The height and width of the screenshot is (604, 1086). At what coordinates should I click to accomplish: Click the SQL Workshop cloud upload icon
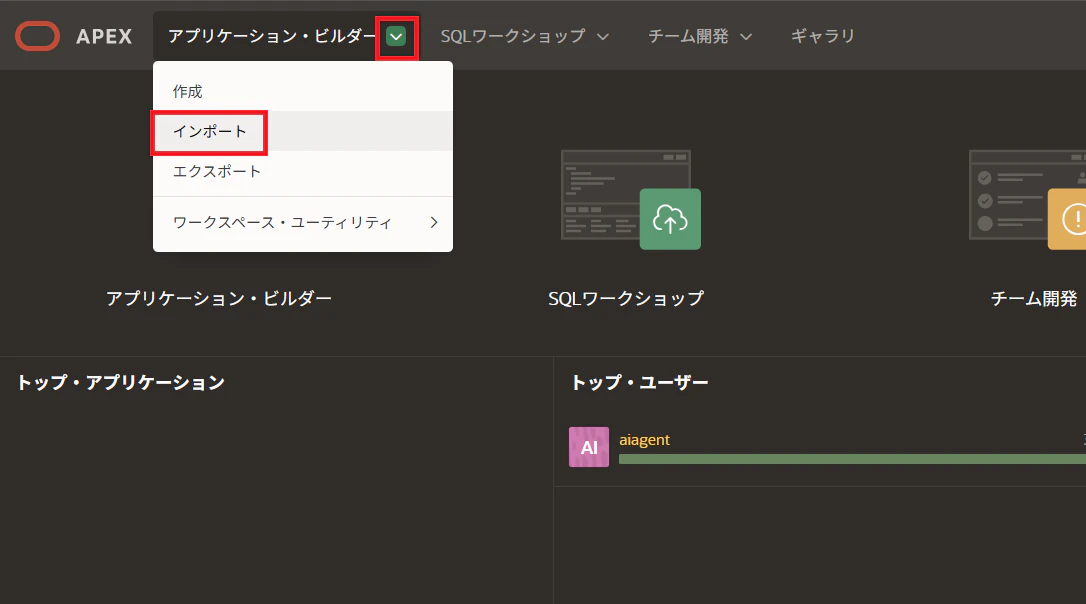pos(670,220)
